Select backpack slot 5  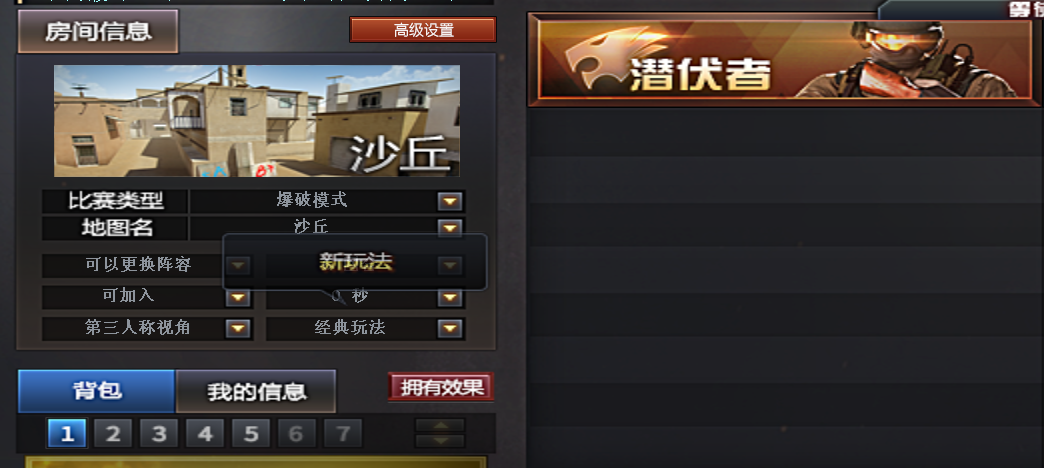pyautogui.click(x=251, y=434)
